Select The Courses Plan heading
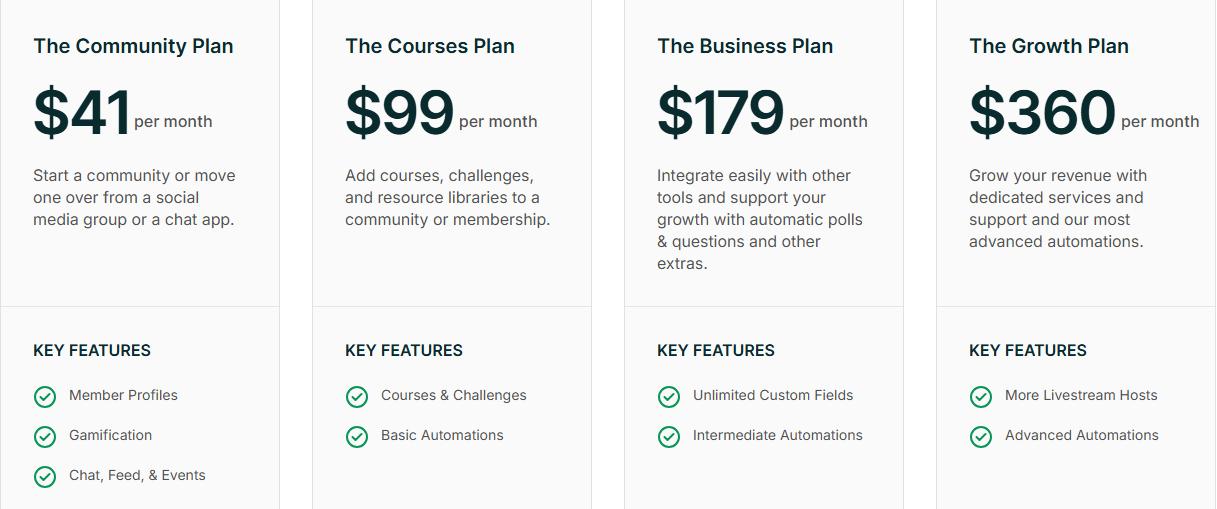 point(430,46)
